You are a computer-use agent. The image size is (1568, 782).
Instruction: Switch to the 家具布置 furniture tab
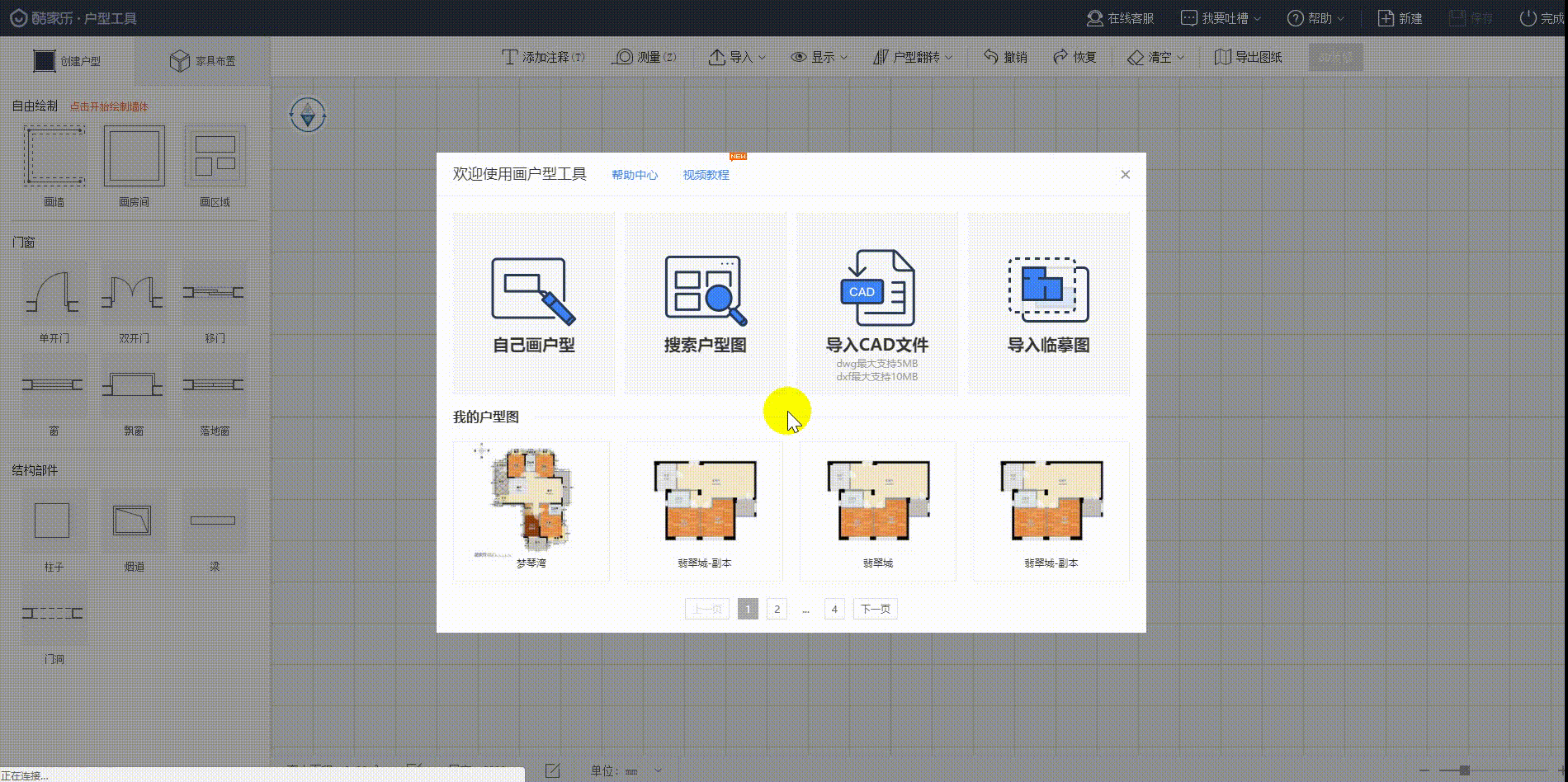(203, 61)
